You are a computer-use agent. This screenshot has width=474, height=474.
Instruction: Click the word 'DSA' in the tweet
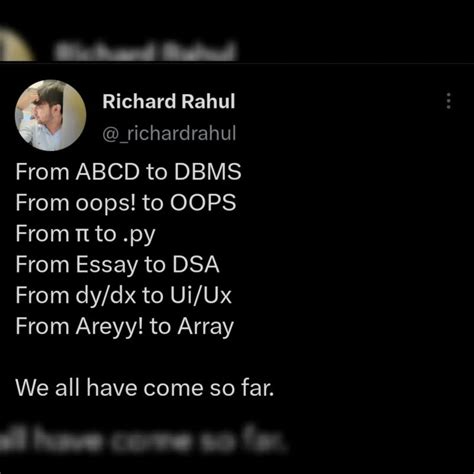click(x=196, y=265)
